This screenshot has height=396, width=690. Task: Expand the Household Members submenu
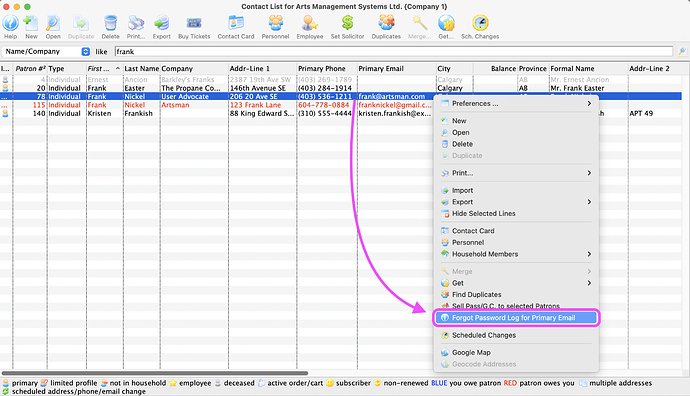(516, 254)
